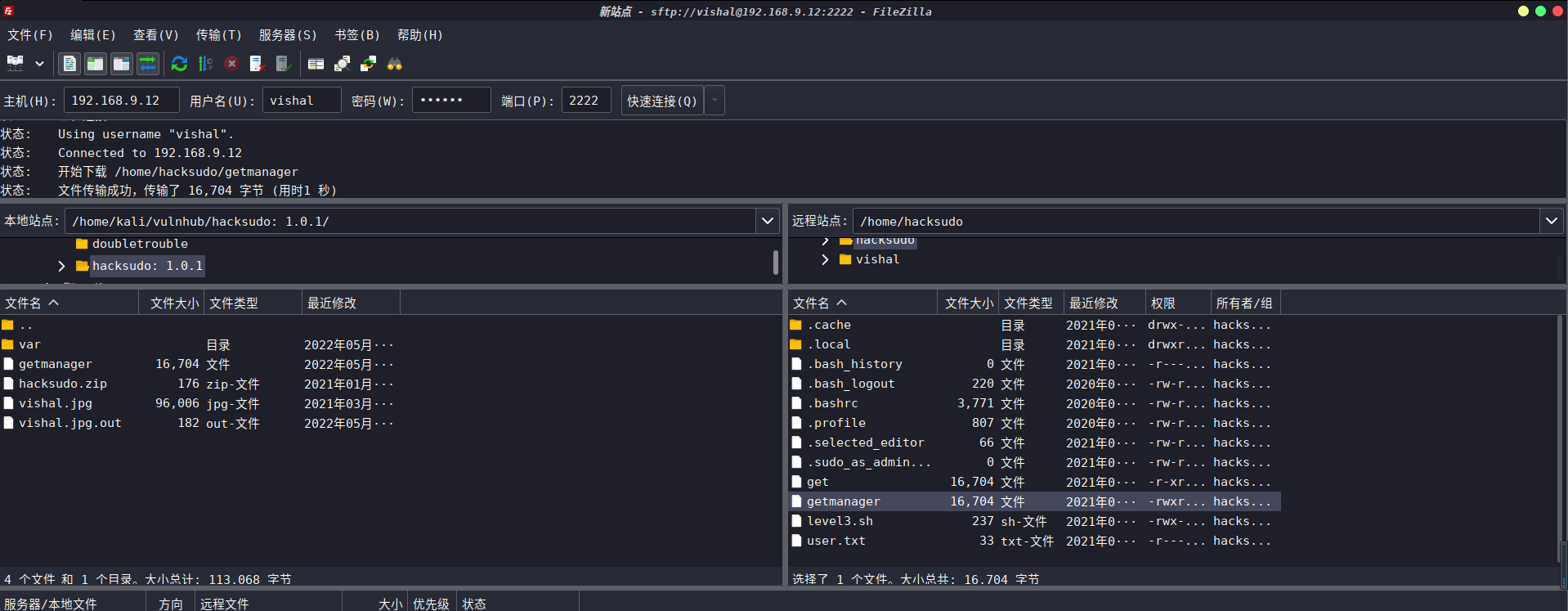Select hacksudo: 1.0.1 folder in local tree
The height and width of the screenshot is (611, 1568).
[147, 266]
